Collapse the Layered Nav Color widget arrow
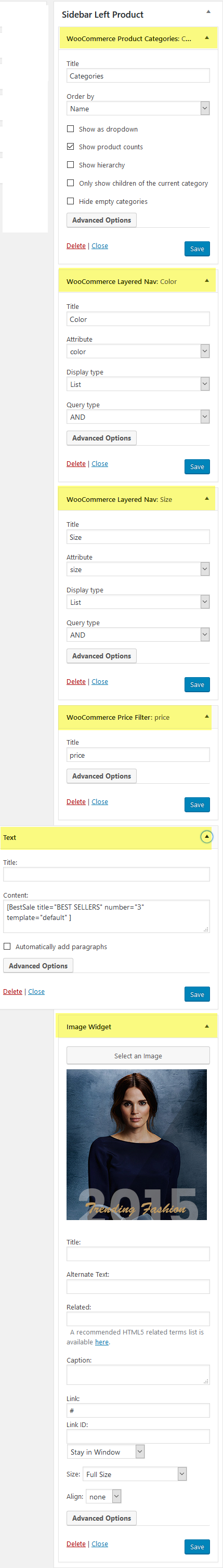 pyautogui.click(x=206, y=281)
